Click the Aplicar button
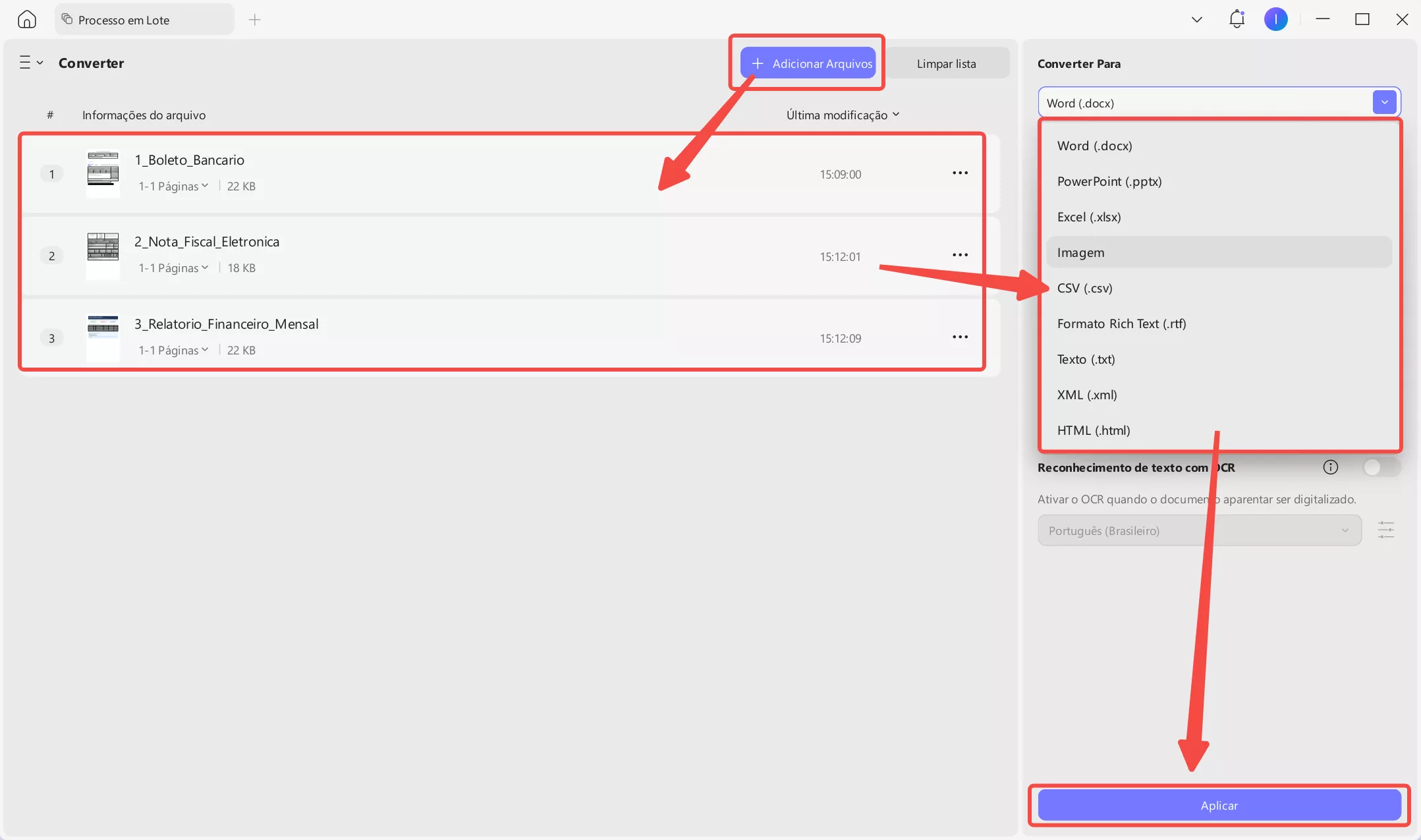1421x840 pixels. pyautogui.click(x=1219, y=805)
